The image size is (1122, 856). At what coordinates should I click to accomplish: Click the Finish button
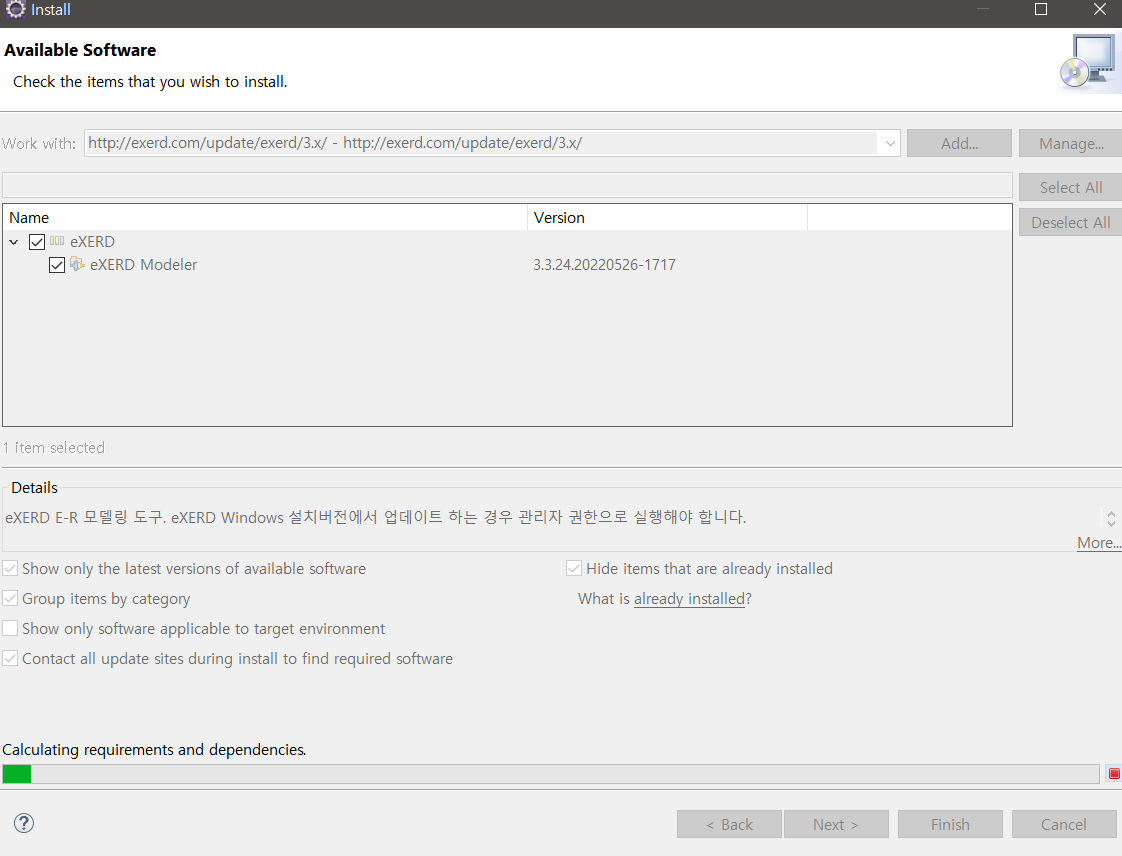(950, 825)
